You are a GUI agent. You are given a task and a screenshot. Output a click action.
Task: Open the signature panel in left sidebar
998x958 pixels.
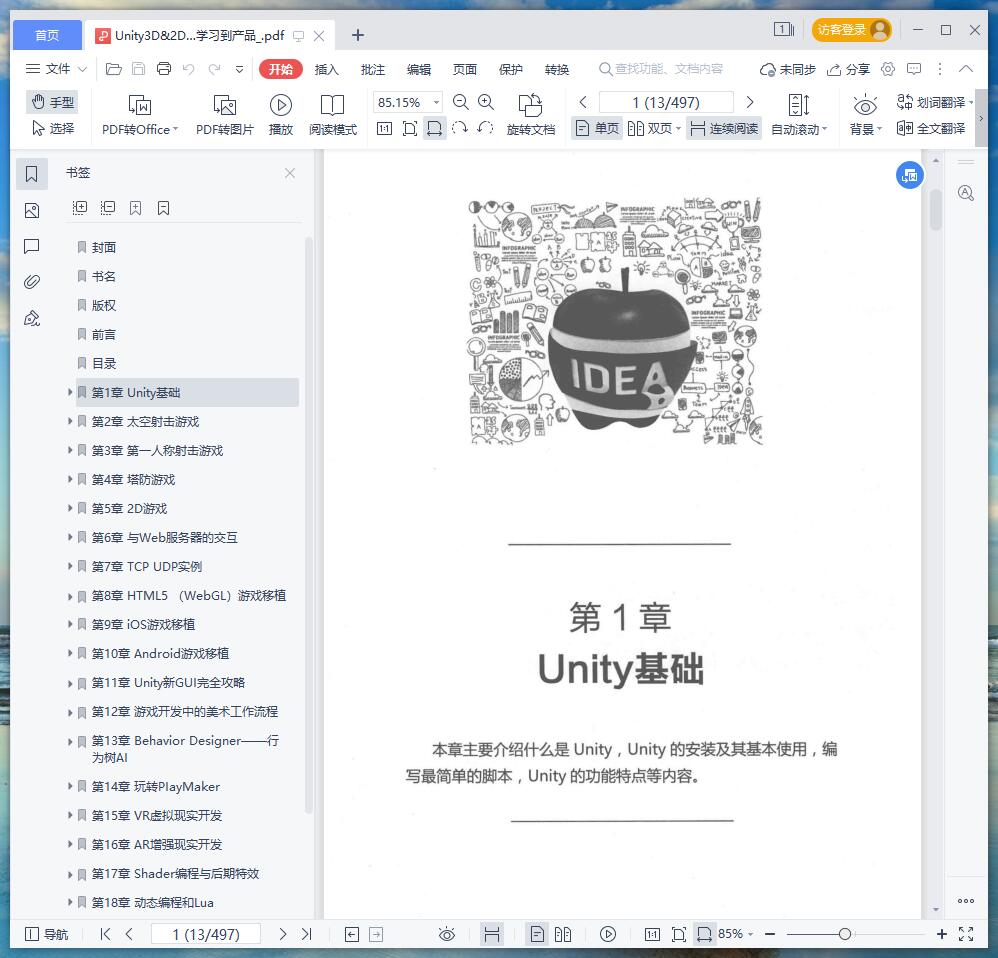point(31,318)
